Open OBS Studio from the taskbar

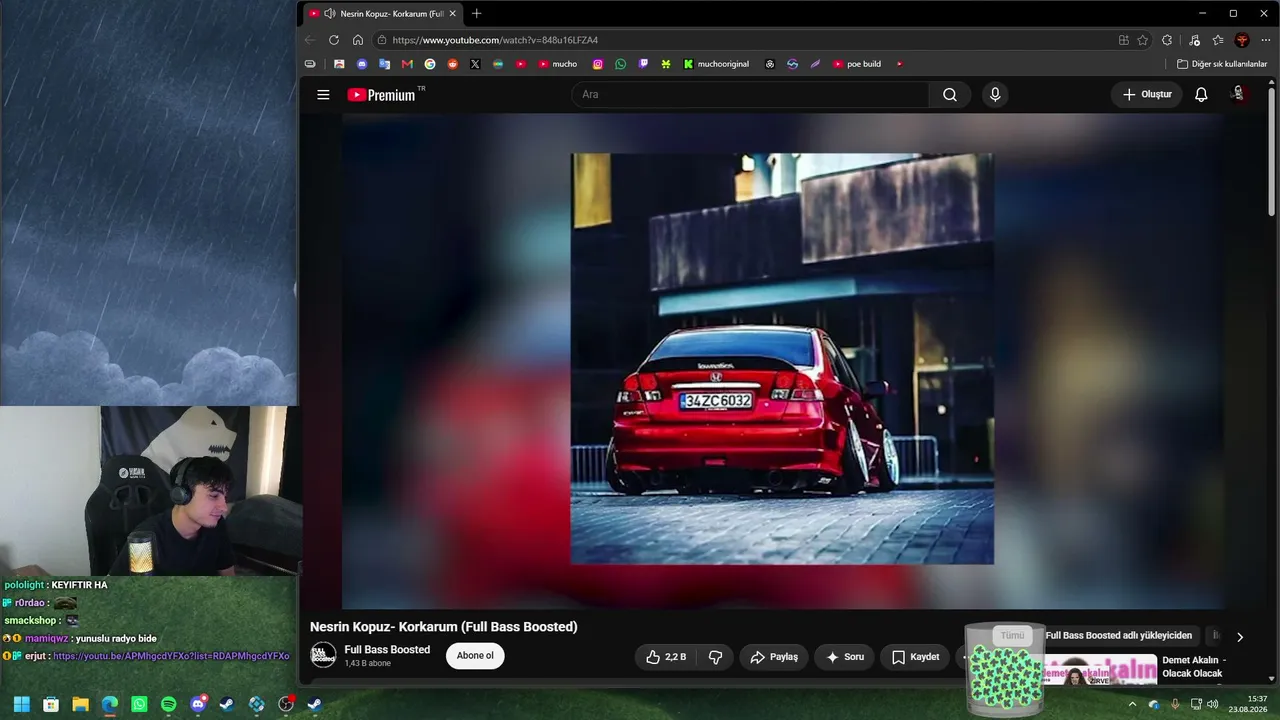pos(286,704)
